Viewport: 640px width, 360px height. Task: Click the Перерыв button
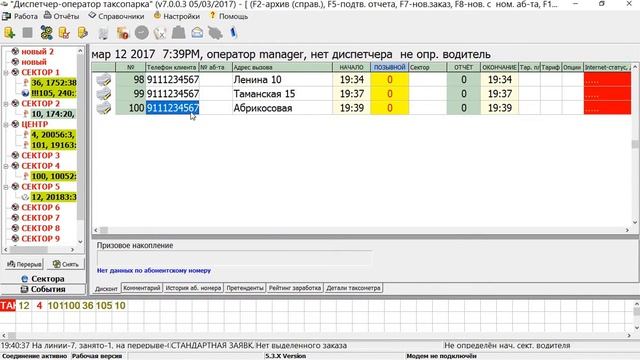(24, 264)
